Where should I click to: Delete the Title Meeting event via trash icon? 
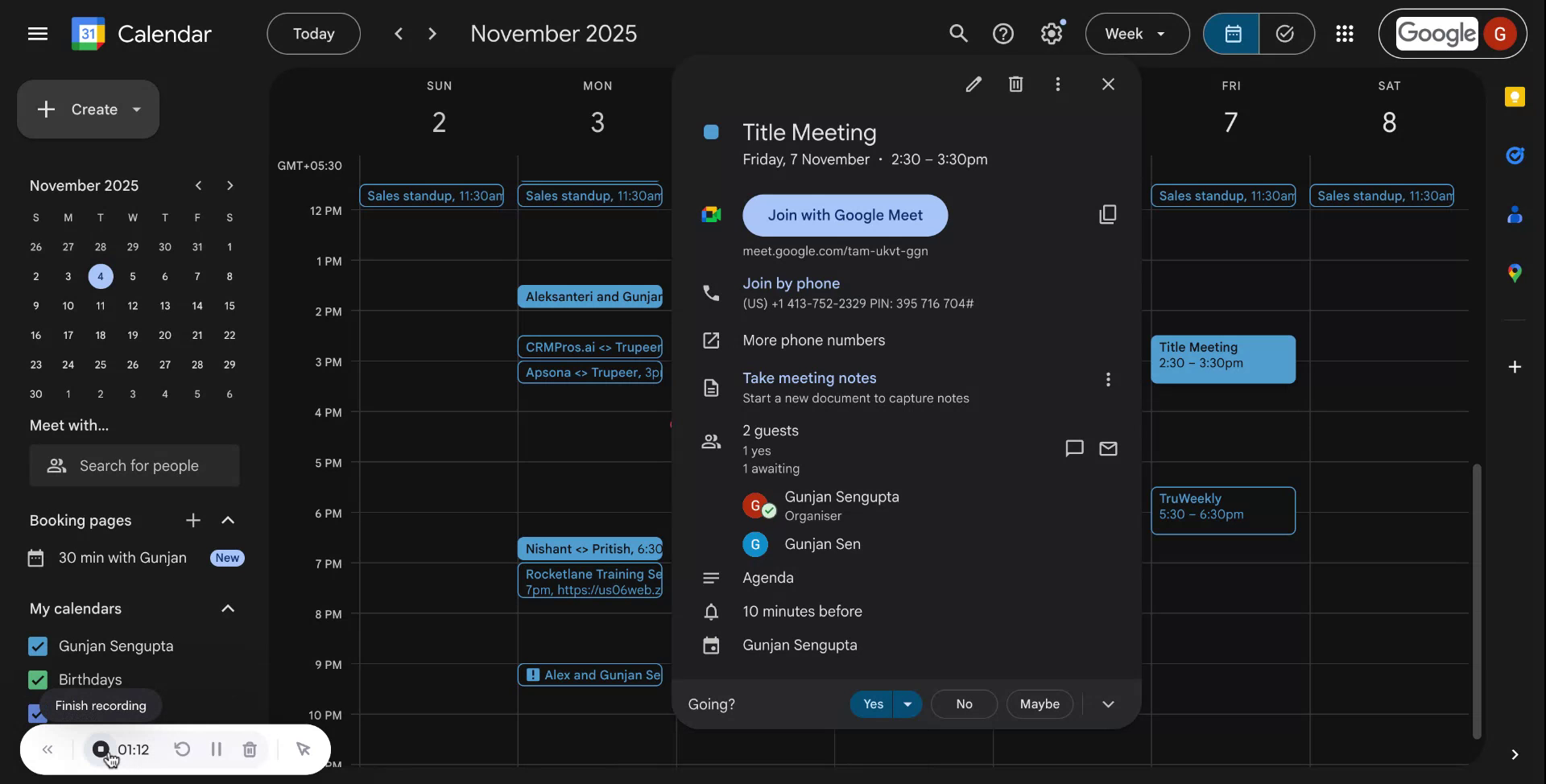pos(1015,84)
